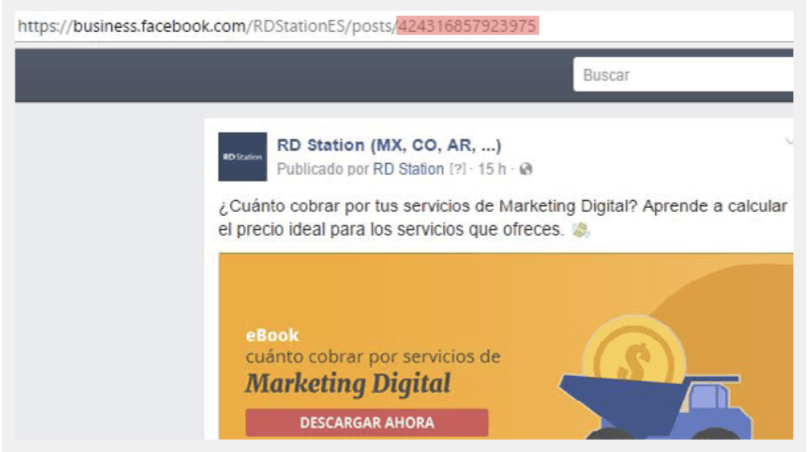808x452 pixels.
Task: Focus the Buscar search field
Action: 680,75
